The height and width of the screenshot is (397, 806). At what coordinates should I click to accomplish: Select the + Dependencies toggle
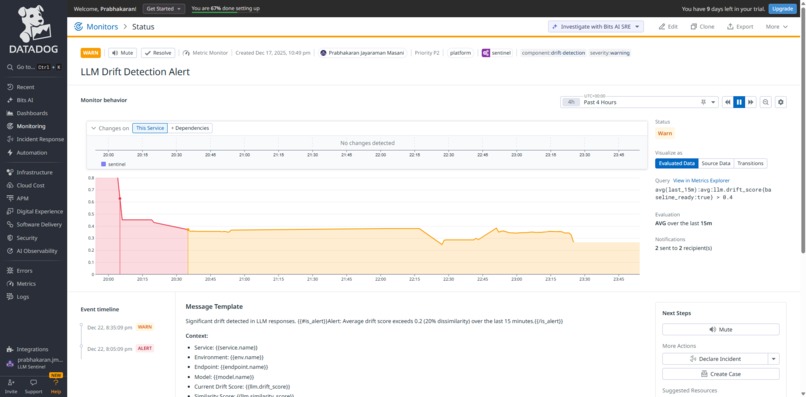[x=190, y=128]
